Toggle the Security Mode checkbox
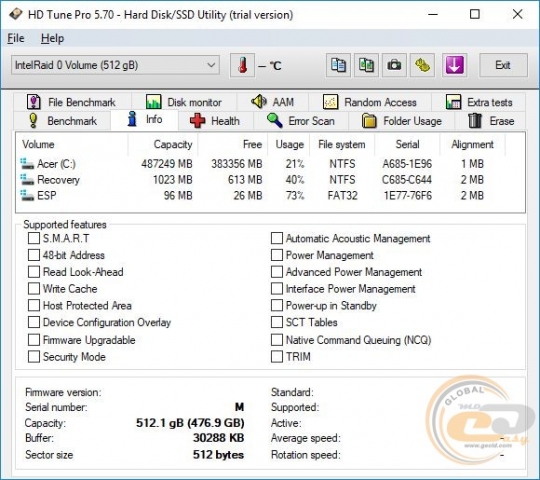The height and width of the screenshot is (480, 540). tap(34, 357)
